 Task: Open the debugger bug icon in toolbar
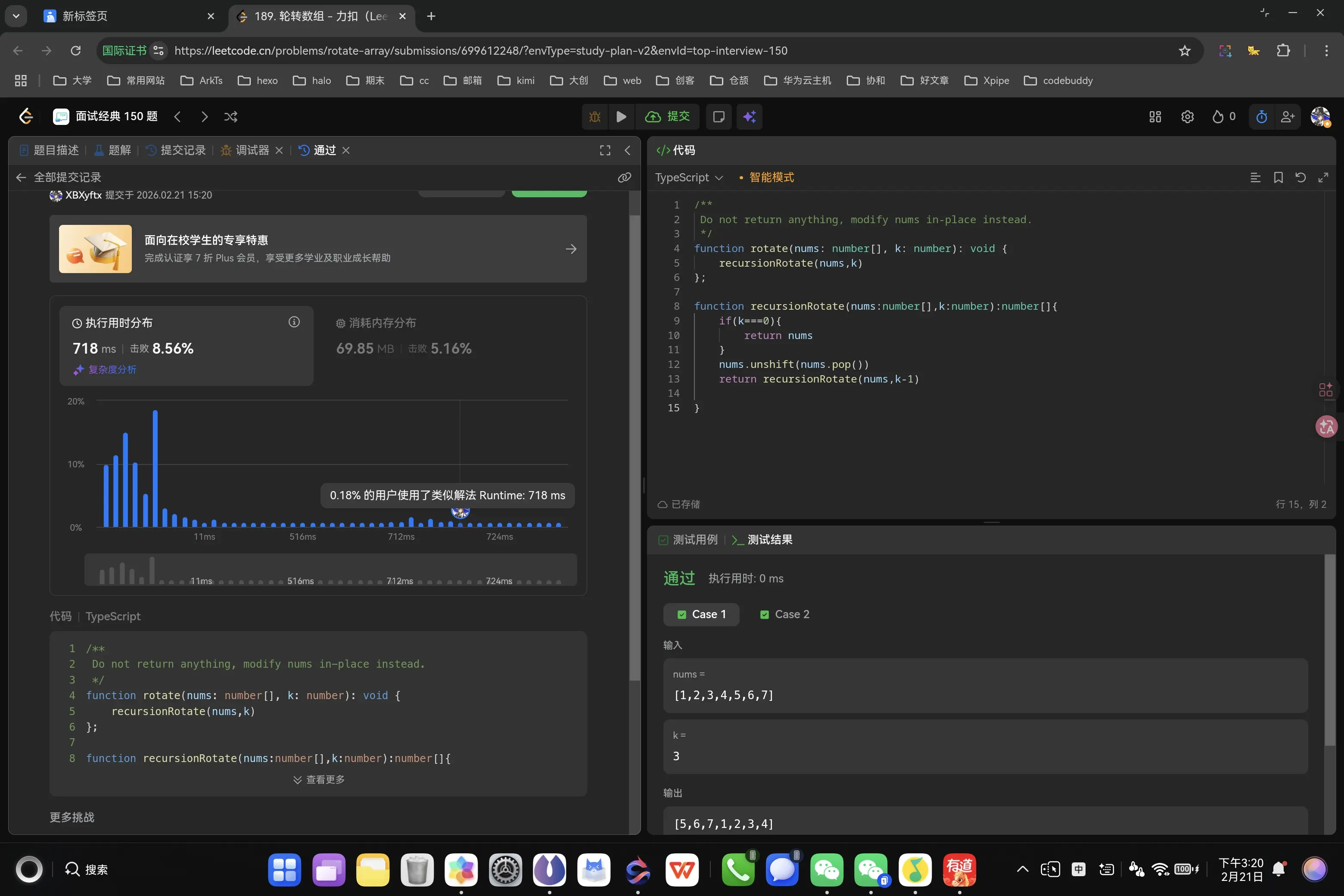pos(595,117)
